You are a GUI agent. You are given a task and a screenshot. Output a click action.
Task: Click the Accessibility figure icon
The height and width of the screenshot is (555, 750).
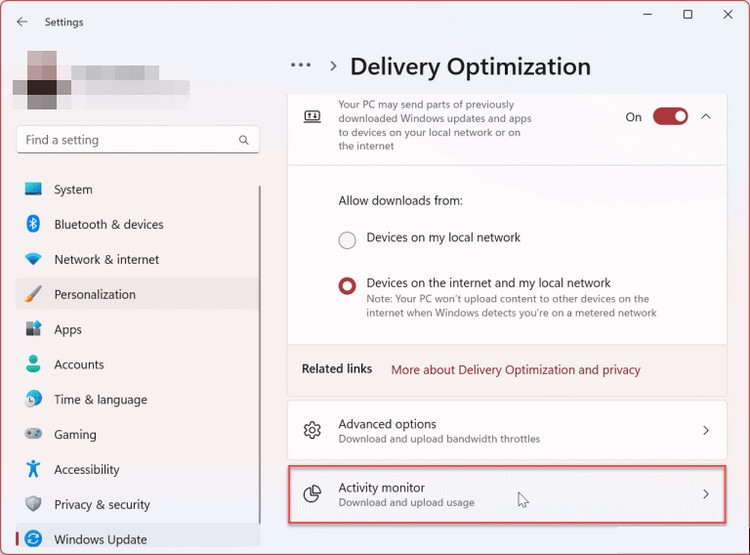[33, 469]
